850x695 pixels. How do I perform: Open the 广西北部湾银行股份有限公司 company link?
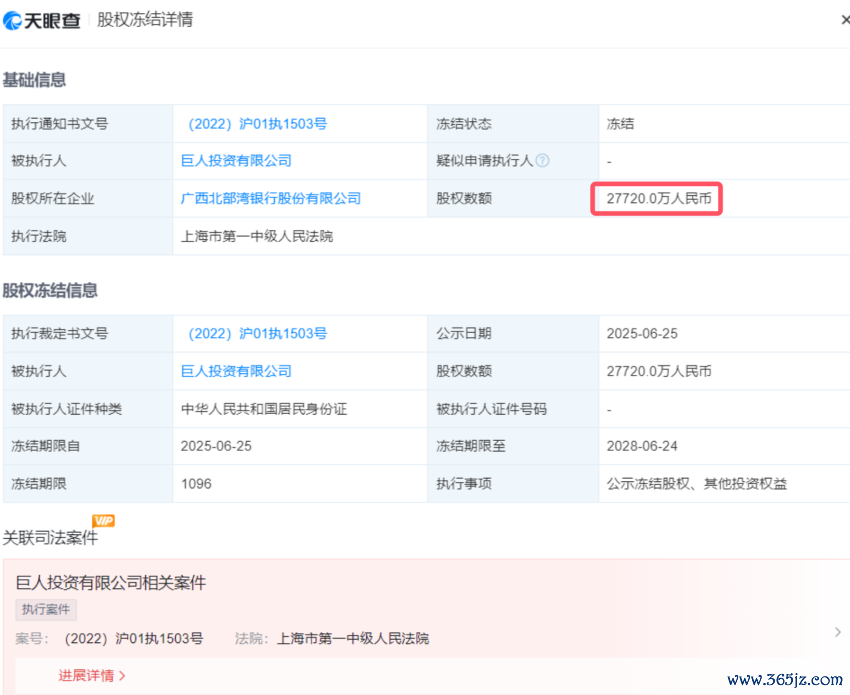pos(271,198)
